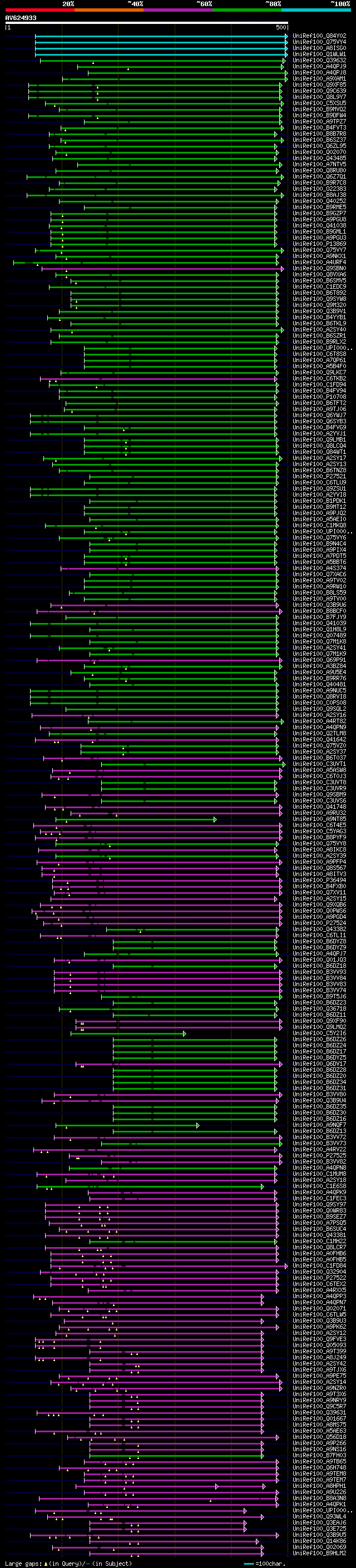Viewport: 356px width, 1568px height.
Task: Click label UniRef100_Q43381
Action: 319,1235
